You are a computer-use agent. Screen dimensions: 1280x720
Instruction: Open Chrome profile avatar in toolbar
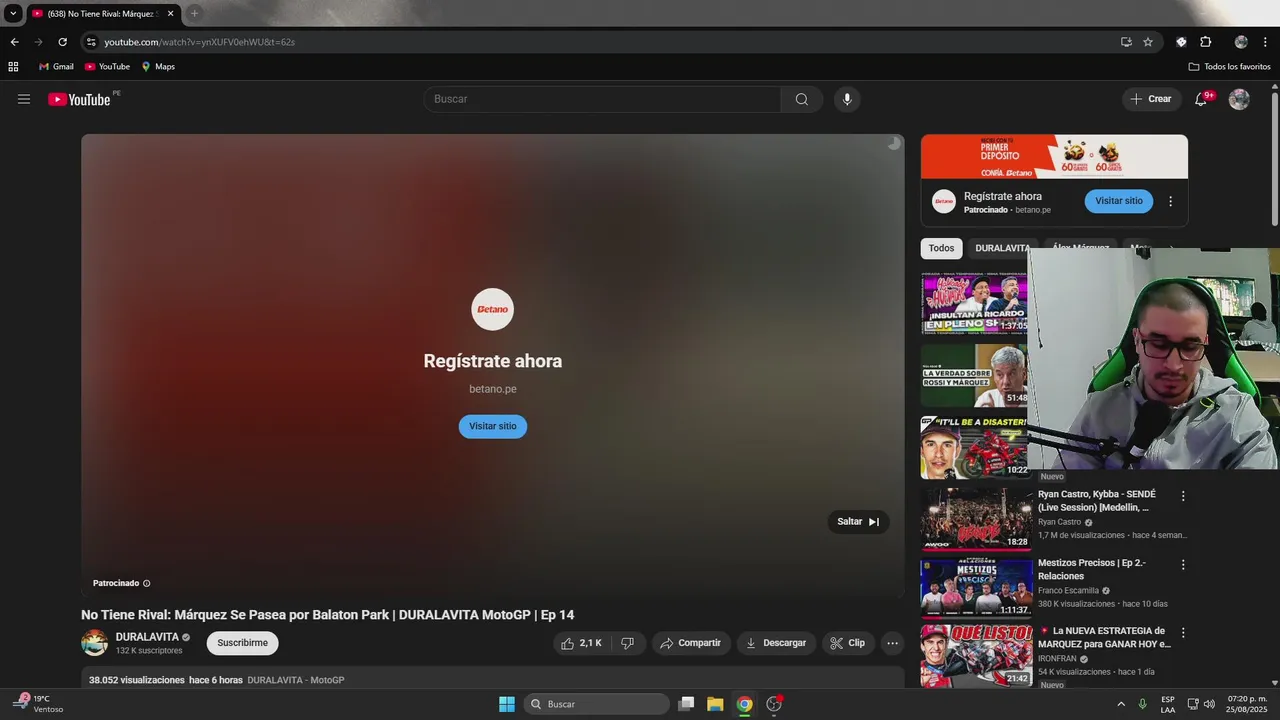[1241, 42]
